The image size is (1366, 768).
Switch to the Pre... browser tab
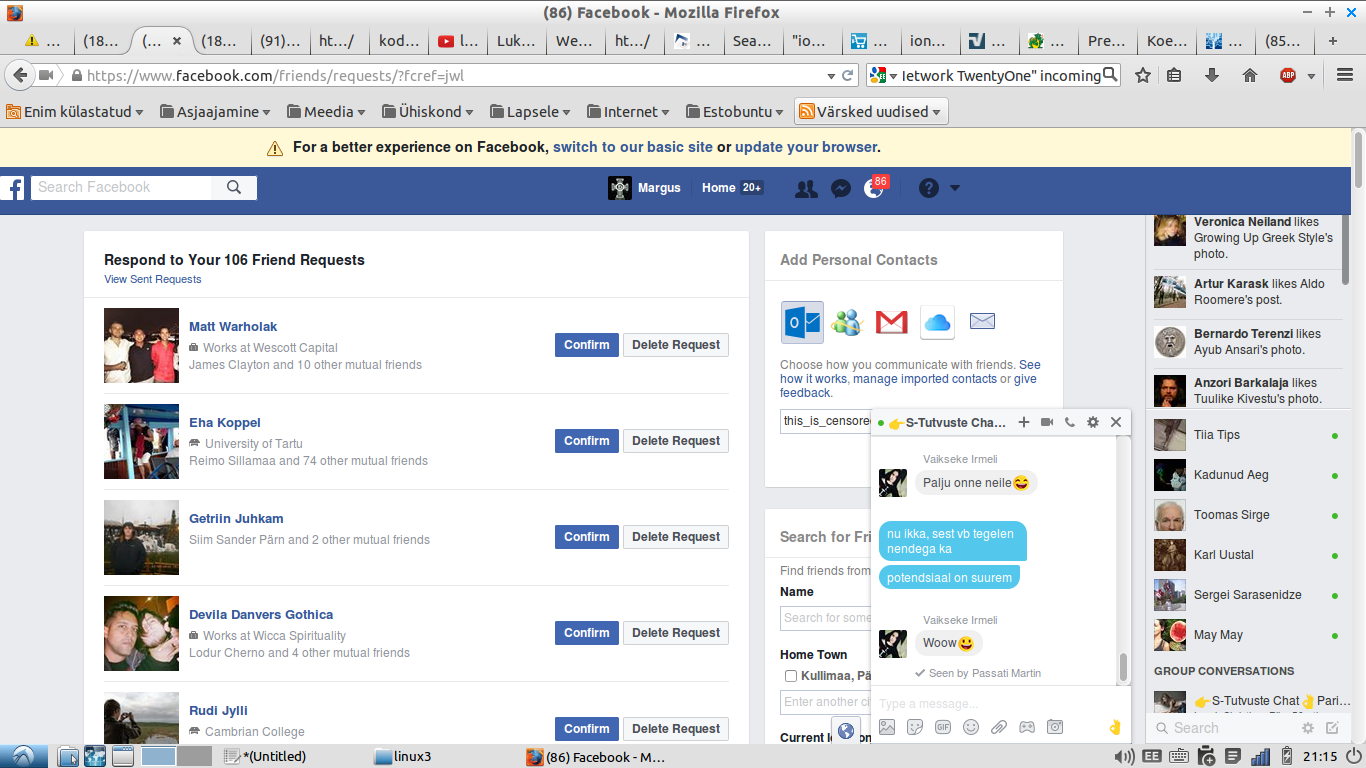[1107, 41]
